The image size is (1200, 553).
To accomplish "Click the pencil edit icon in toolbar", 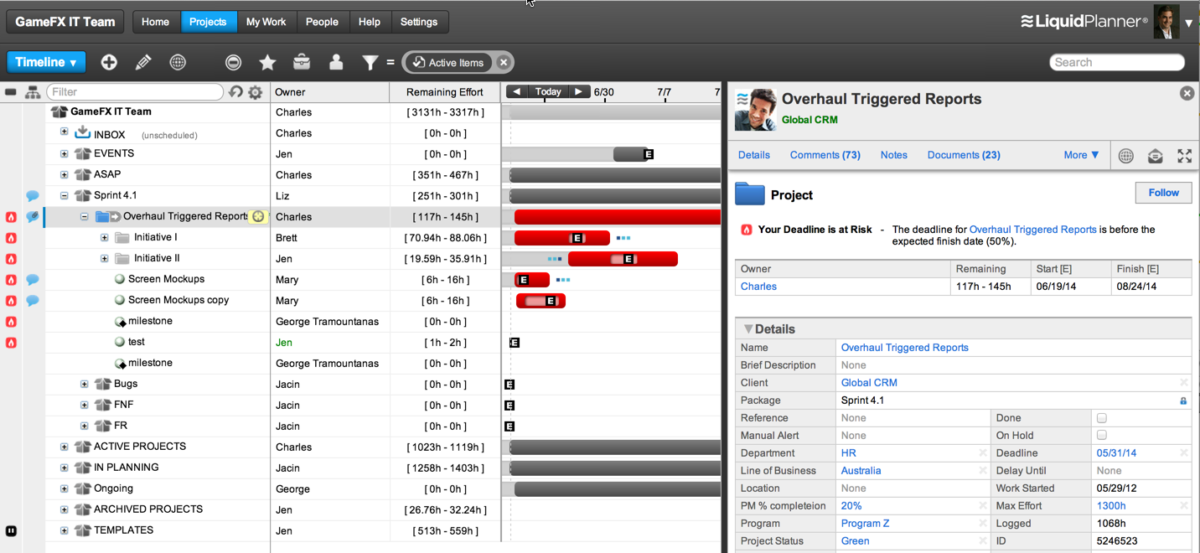I will [143, 62].
